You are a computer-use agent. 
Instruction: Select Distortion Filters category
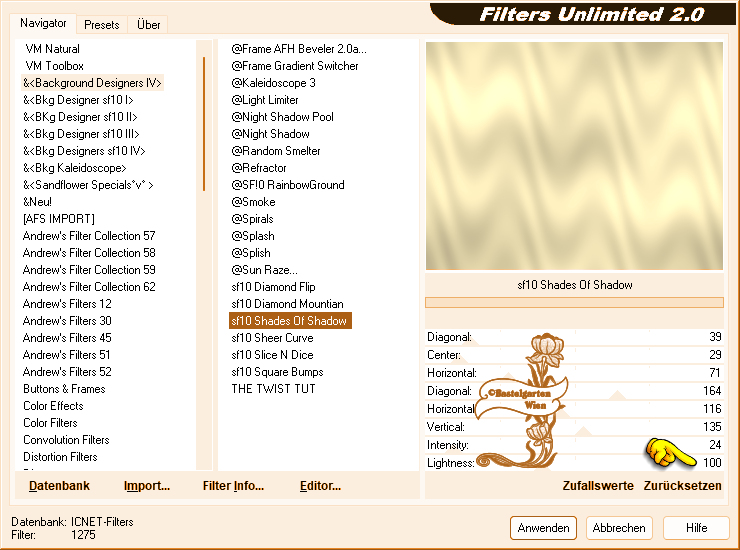[60, 457]
